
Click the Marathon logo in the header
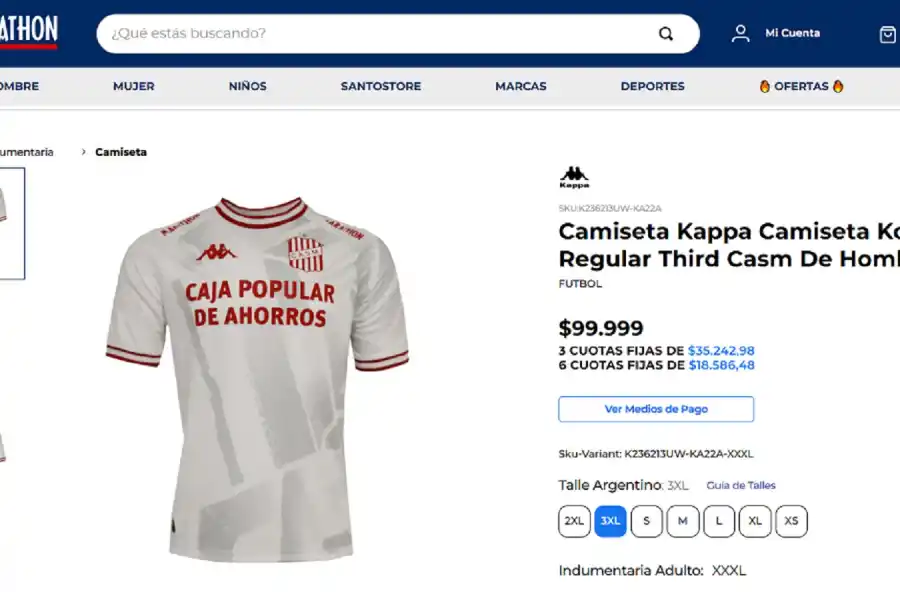point(28,28)
